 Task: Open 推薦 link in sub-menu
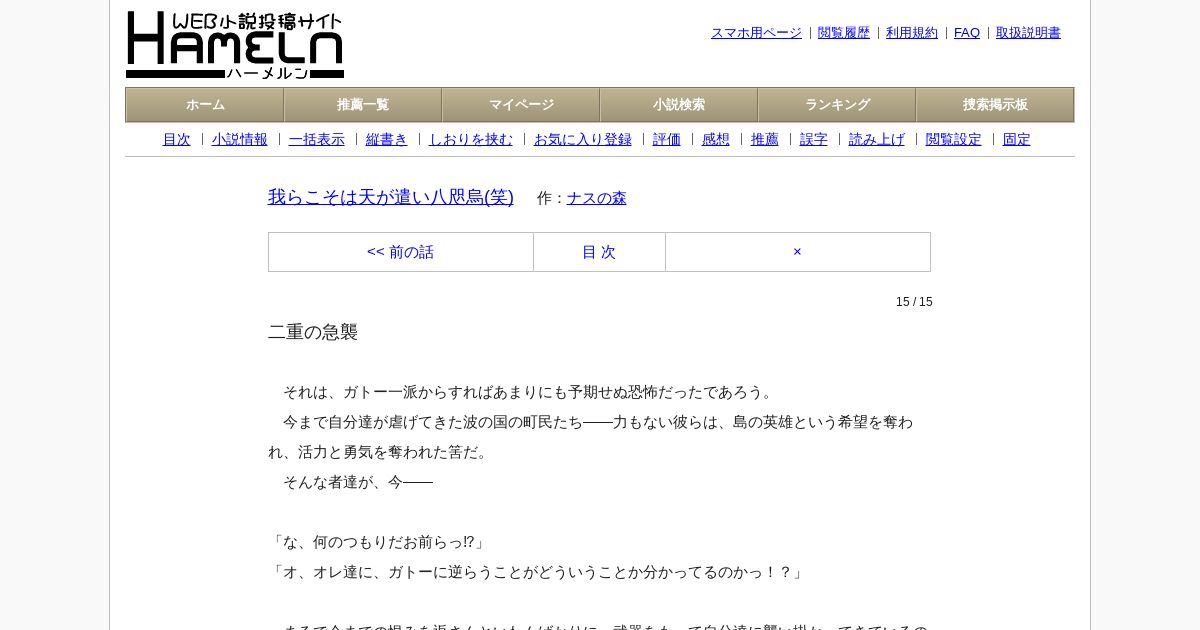point(765,140)
